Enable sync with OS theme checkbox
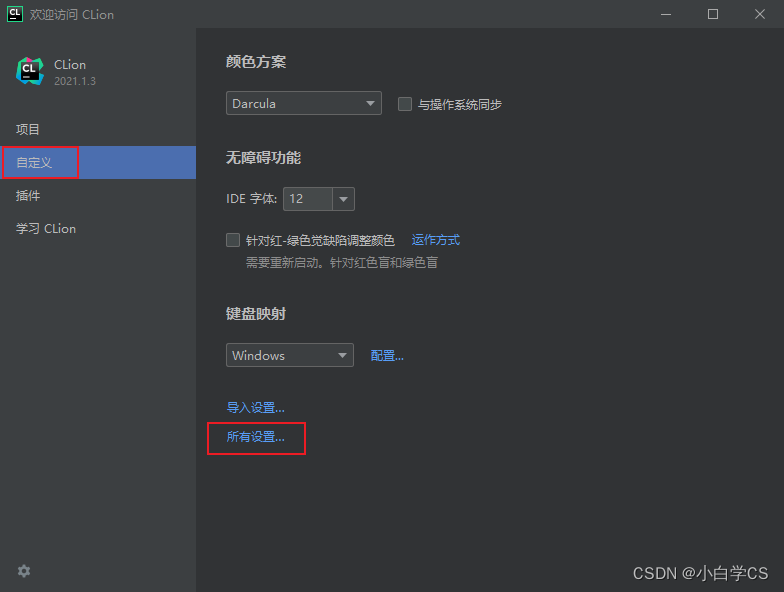 coord(404,104)
